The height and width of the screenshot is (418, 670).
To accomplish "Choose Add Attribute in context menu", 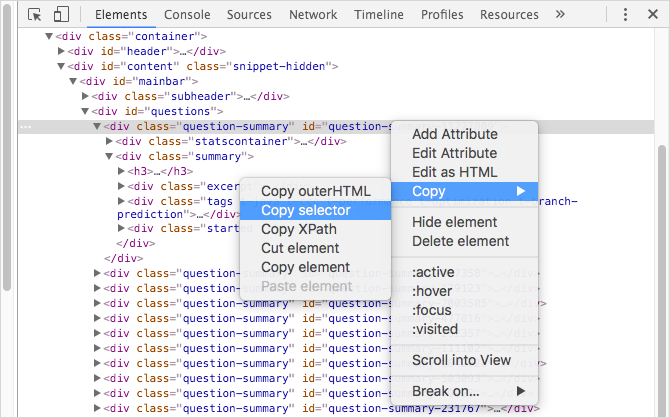I will [464, 134].
